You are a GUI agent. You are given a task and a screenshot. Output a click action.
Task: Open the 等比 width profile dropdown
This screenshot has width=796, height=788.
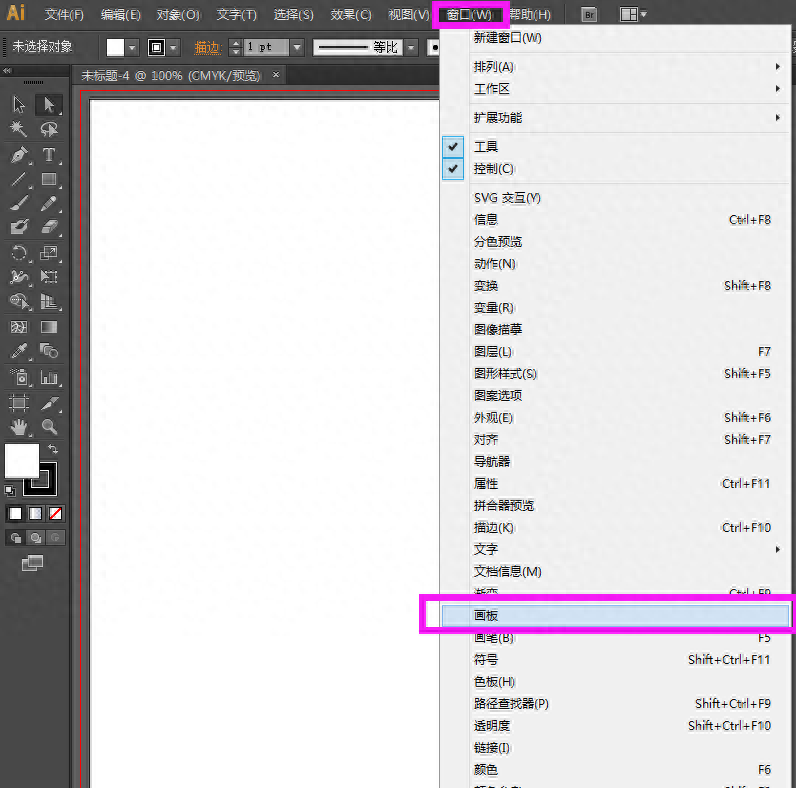tap(411, 48)
